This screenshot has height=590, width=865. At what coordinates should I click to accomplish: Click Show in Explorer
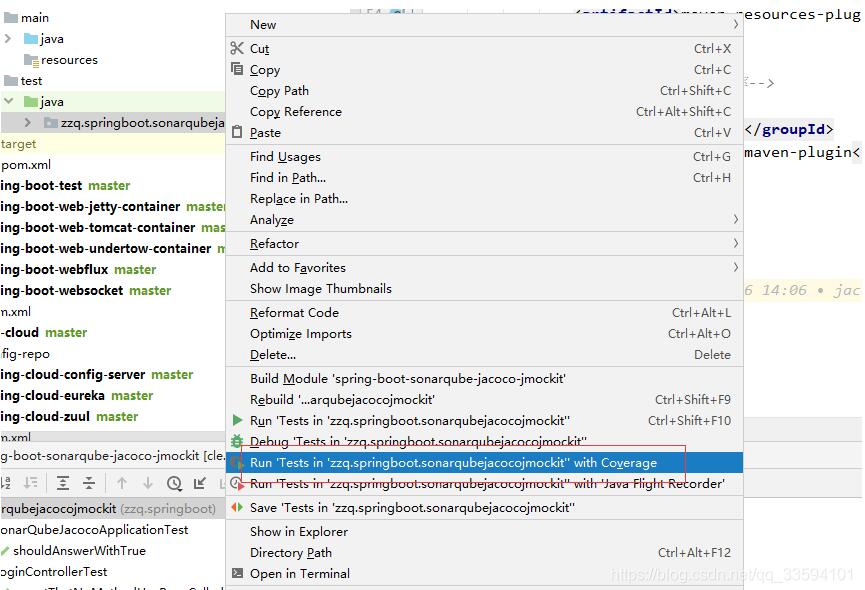[298, 531]
